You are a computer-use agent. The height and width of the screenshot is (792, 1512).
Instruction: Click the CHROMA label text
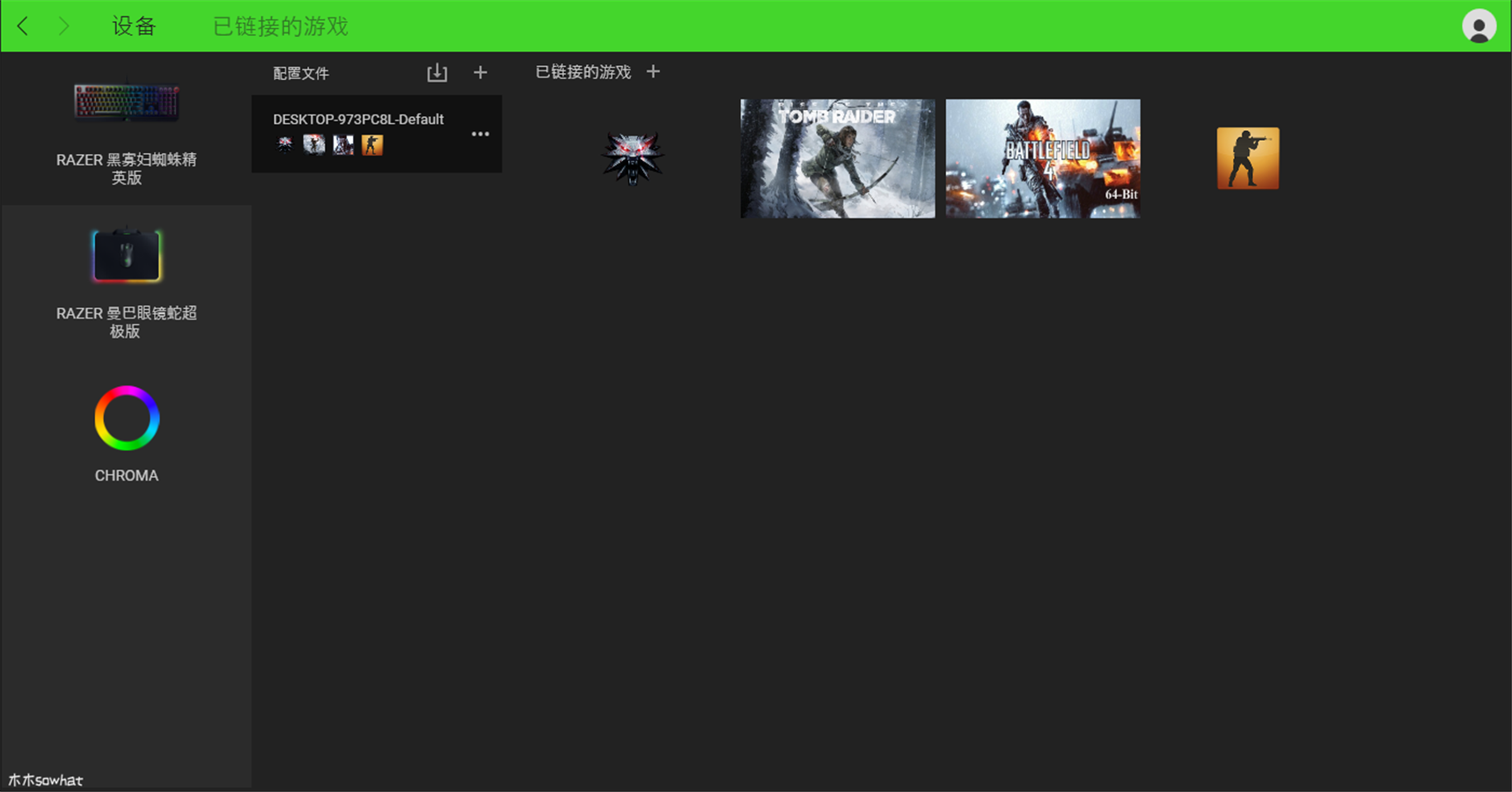(127, 475)
